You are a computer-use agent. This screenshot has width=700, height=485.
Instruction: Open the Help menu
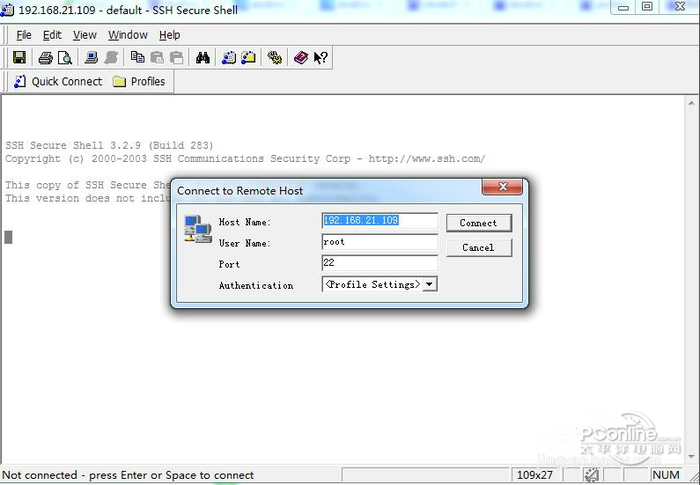(x=170, y=35)
